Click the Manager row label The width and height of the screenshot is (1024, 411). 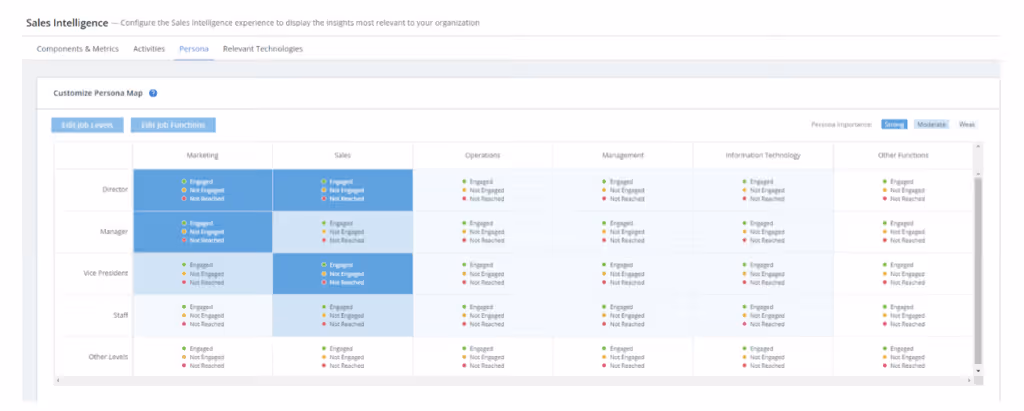114,231
